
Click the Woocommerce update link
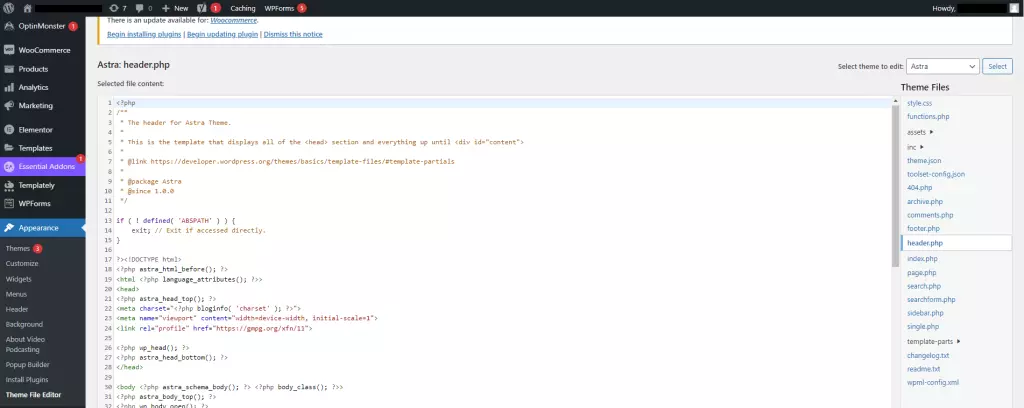click(234, 20)
